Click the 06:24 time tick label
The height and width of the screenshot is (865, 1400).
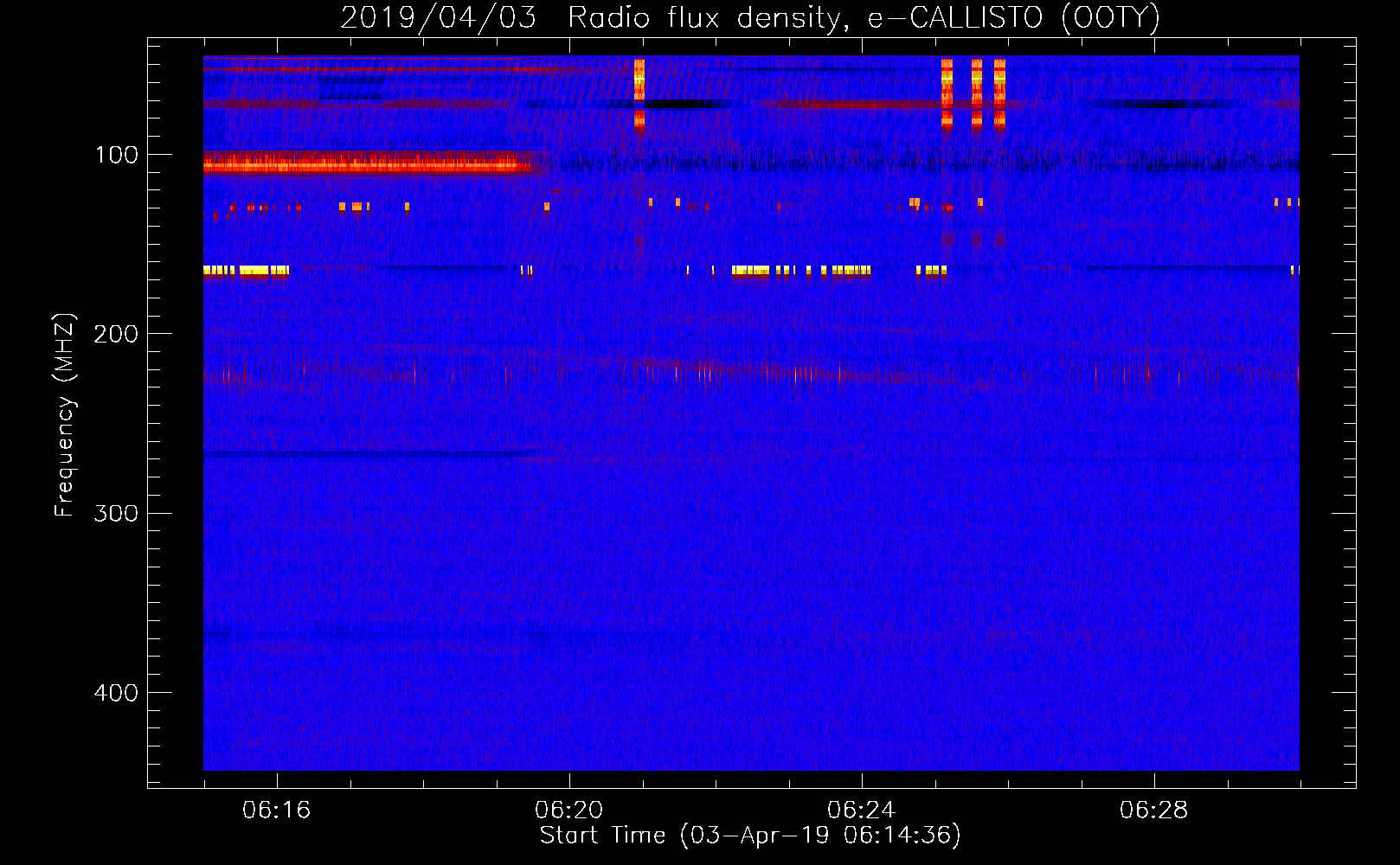[861, 811]
